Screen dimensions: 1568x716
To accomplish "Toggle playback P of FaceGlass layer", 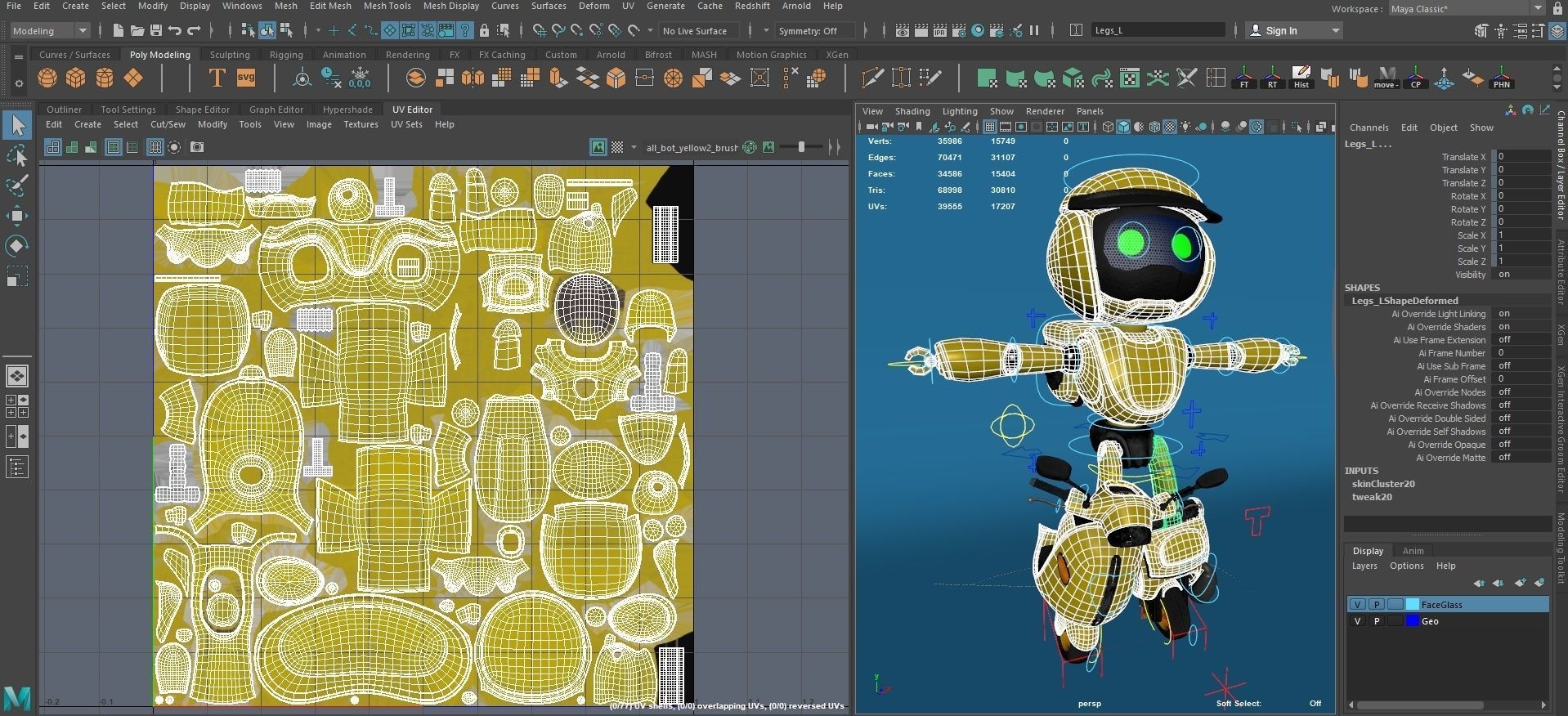I will (1377, 605).
